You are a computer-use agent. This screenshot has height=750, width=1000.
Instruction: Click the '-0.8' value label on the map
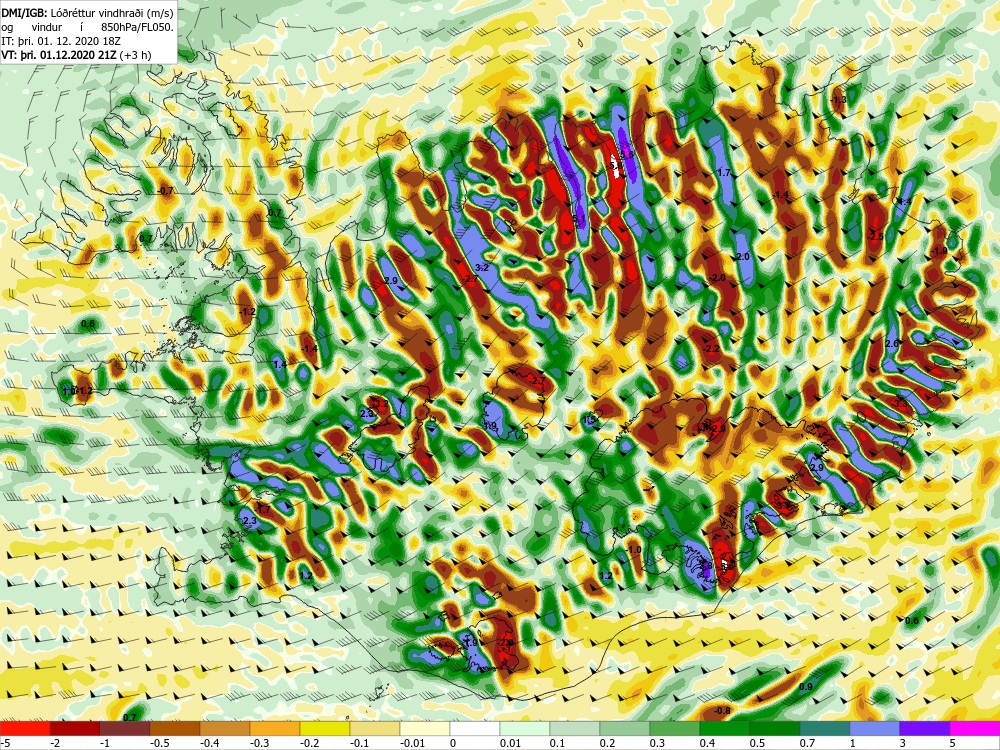tap(722, 710)
